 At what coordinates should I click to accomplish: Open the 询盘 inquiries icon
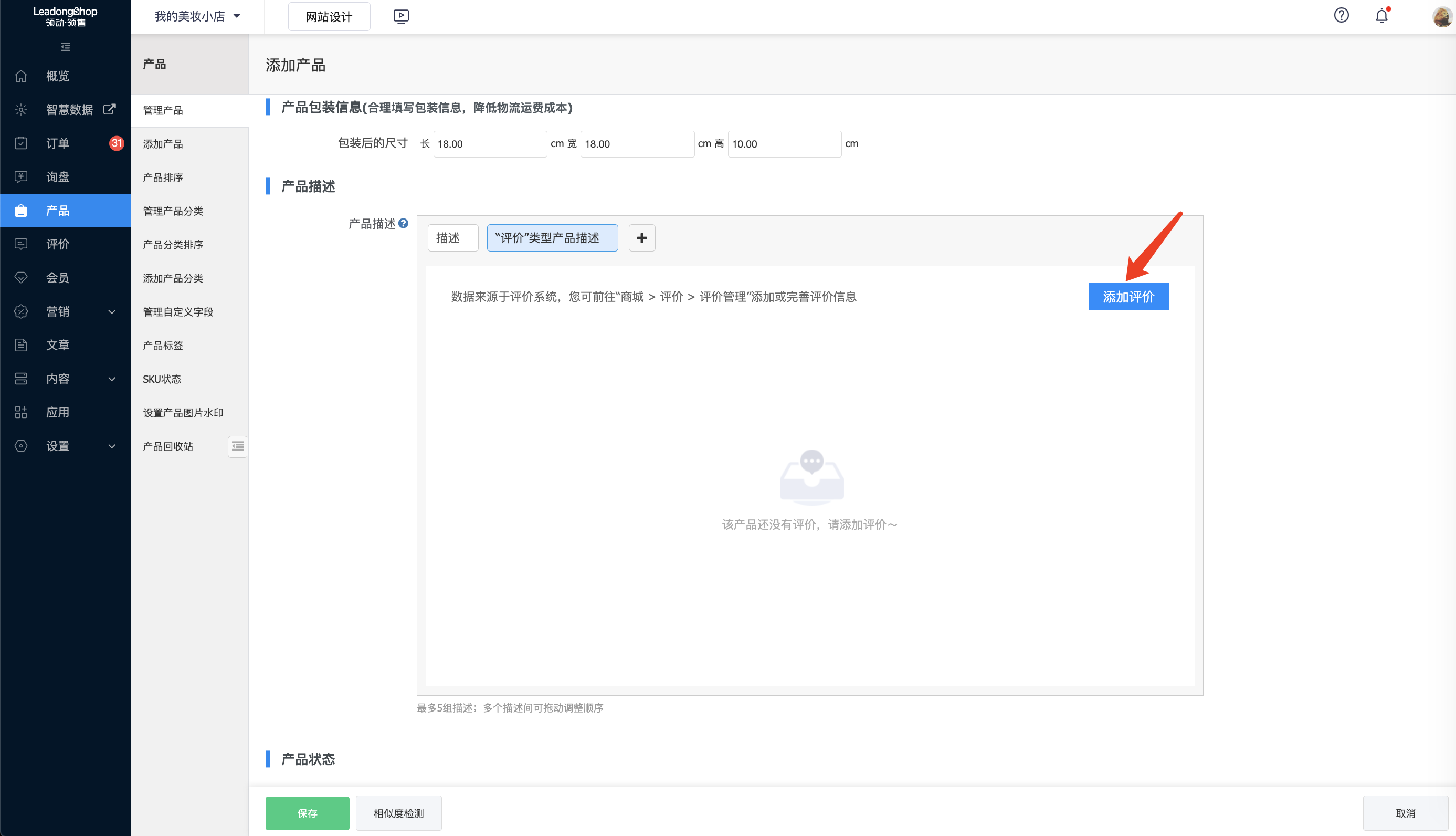click(20, 176)
